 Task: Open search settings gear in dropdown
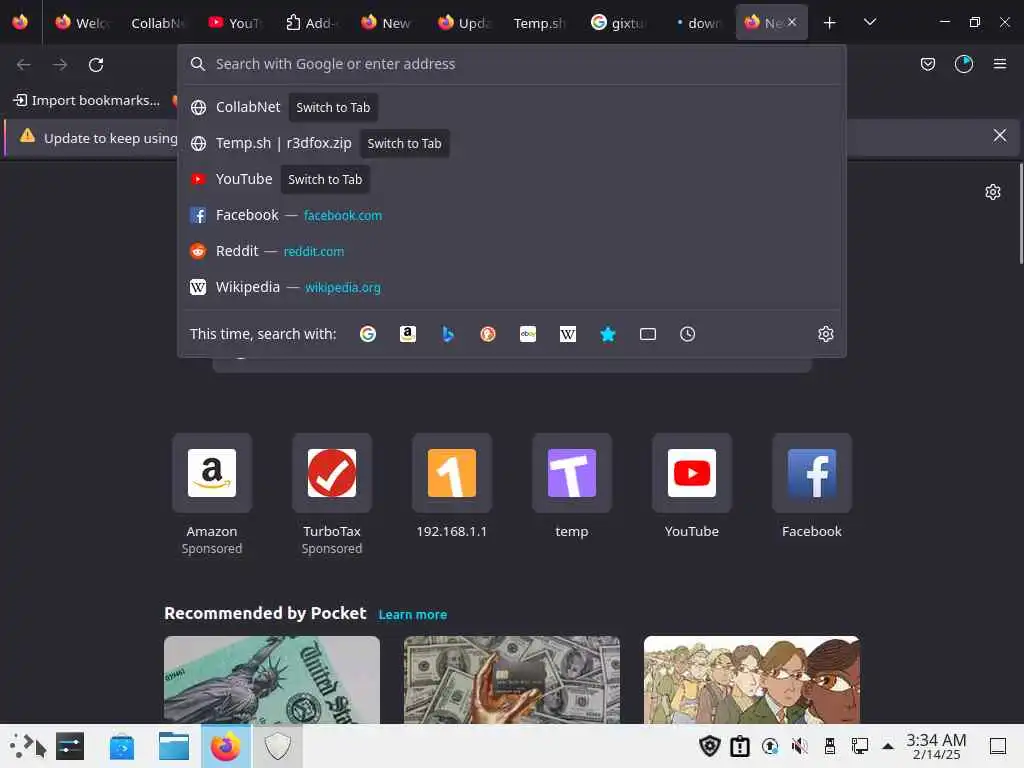(x=825, y=334)
